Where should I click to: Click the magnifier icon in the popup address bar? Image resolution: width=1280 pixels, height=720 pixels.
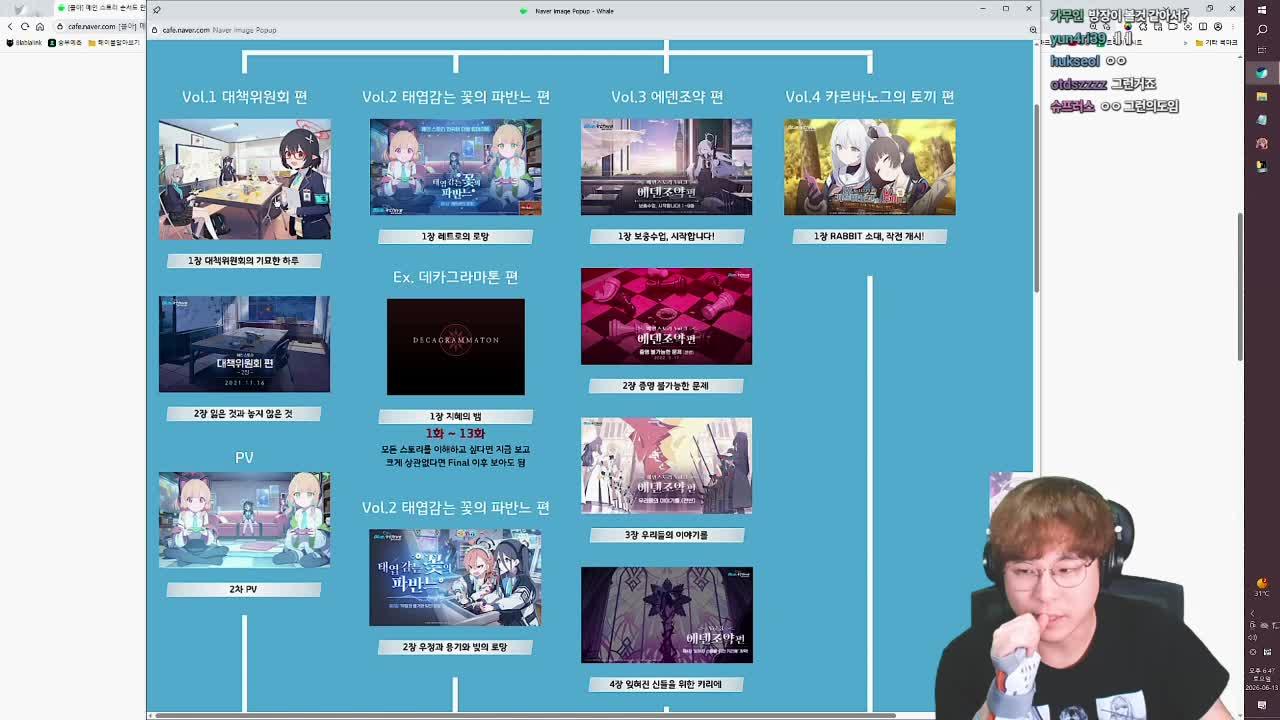pos(1033,30)
